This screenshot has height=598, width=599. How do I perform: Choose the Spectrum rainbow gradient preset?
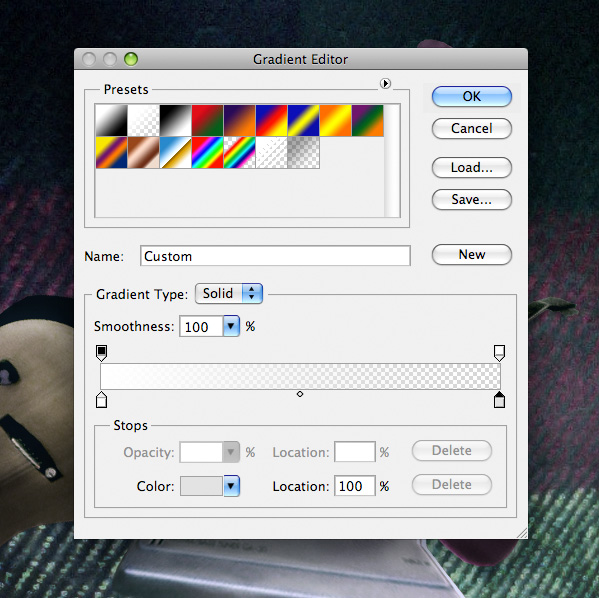tap(207, 153)
